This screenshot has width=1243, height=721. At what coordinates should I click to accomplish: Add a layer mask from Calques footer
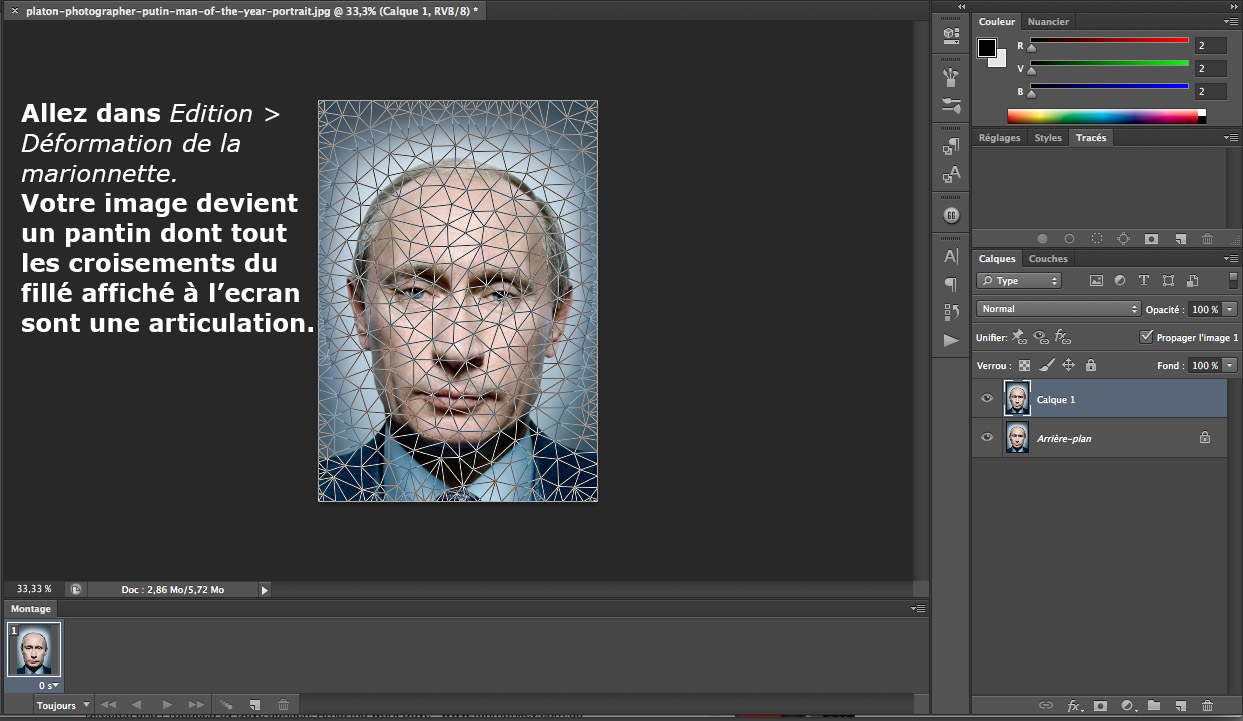(1100, 706)
